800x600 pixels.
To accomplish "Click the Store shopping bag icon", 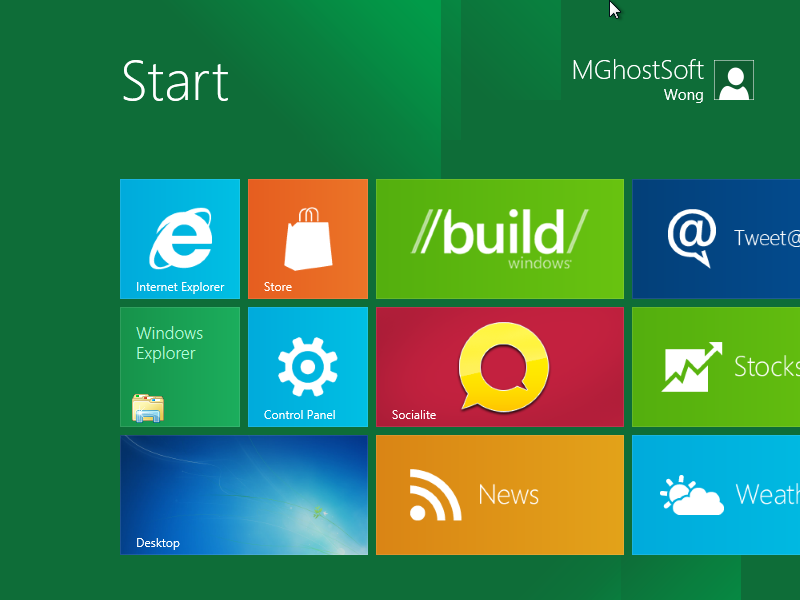I will tap(307, 238).
